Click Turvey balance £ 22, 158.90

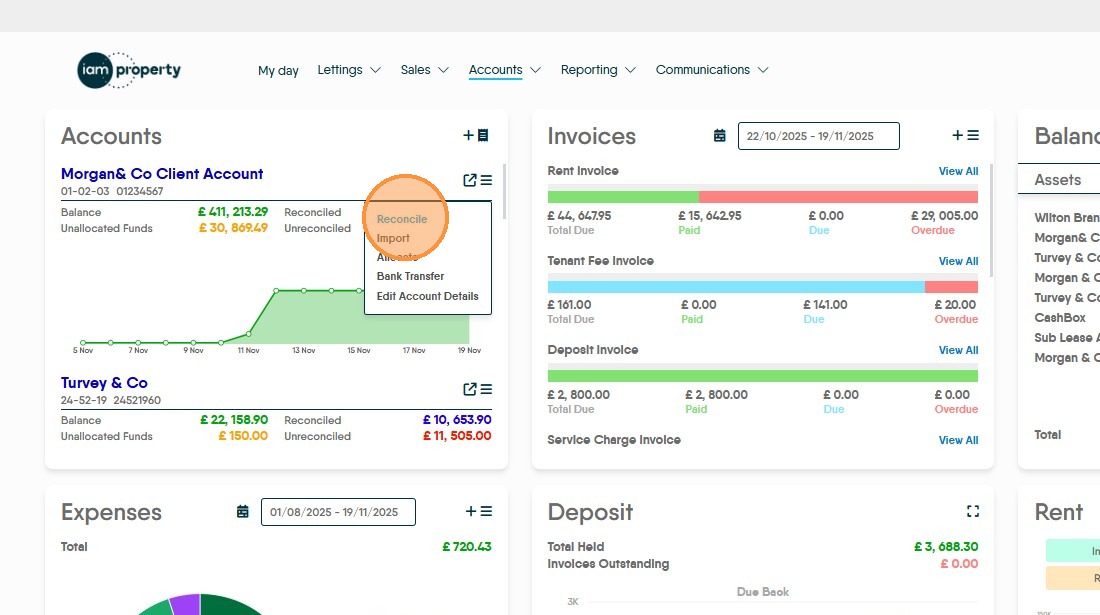coord(234,419)
